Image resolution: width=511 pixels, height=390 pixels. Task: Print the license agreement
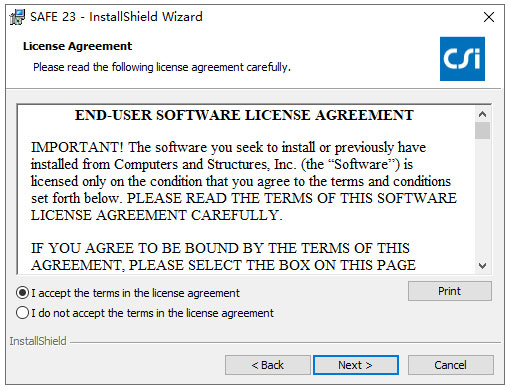coord(450,291)
